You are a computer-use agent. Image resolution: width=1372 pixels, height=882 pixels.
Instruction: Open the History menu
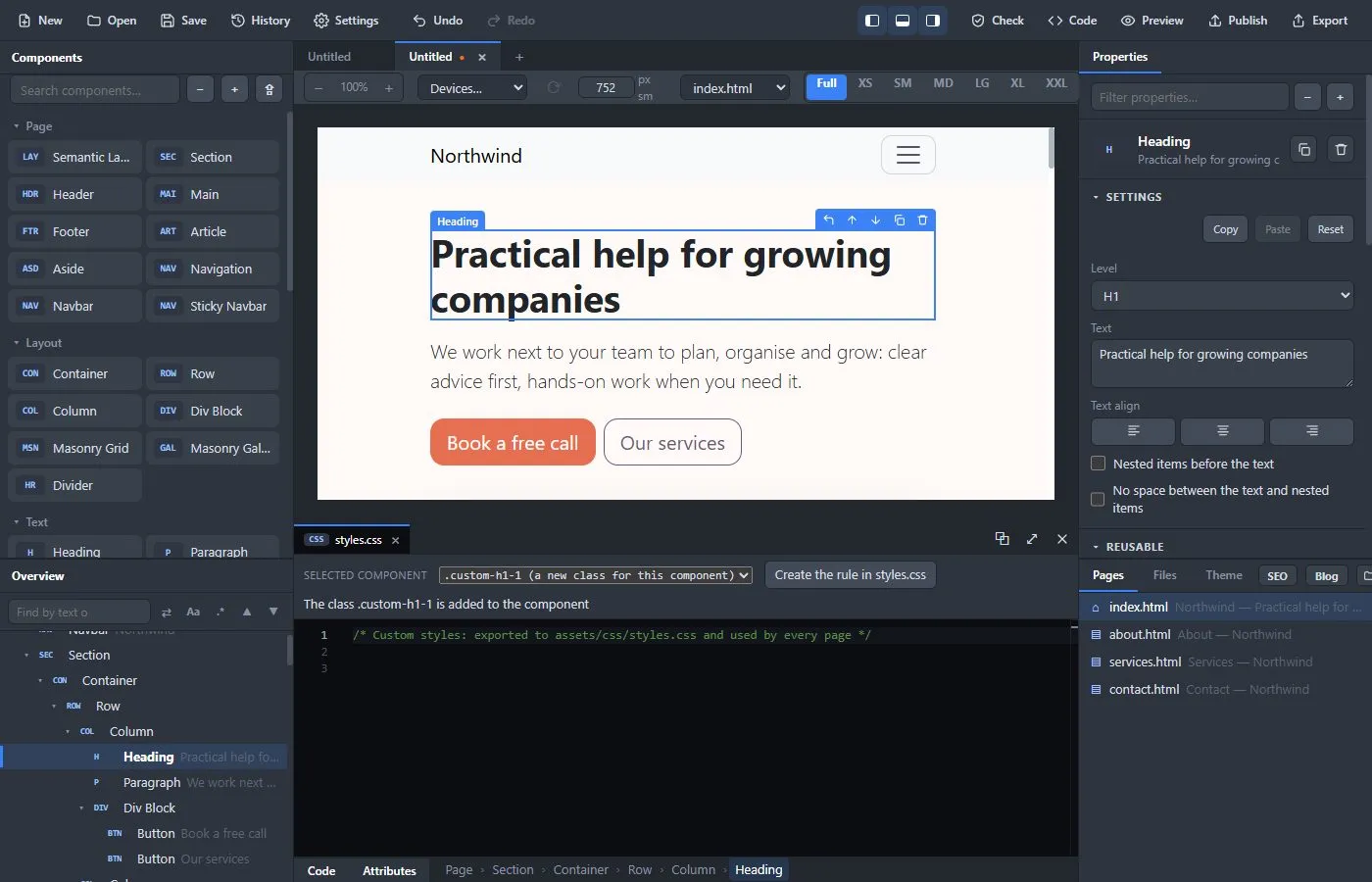pyautogui.click(x=261, y=21)
